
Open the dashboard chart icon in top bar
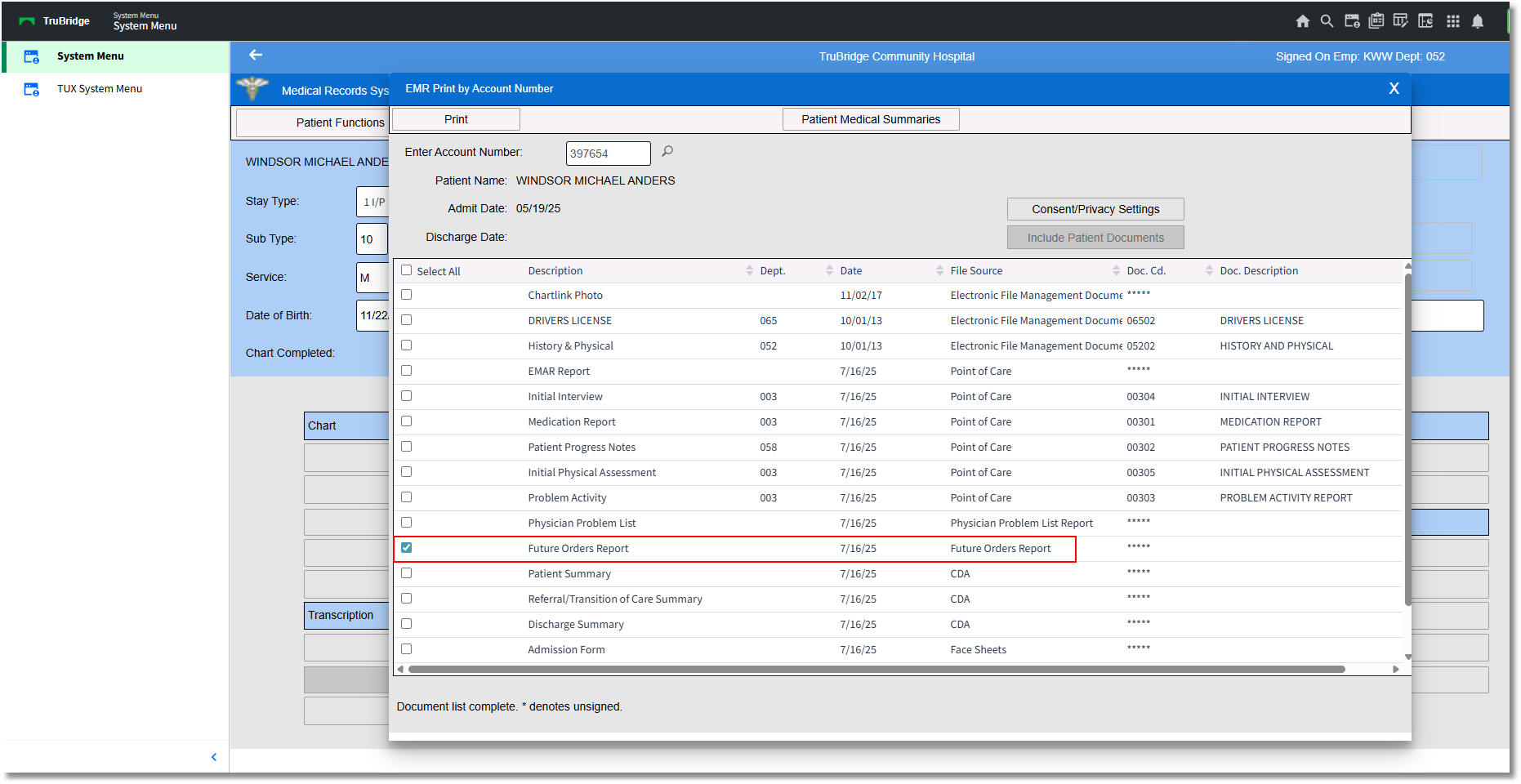click(1426, 21)
